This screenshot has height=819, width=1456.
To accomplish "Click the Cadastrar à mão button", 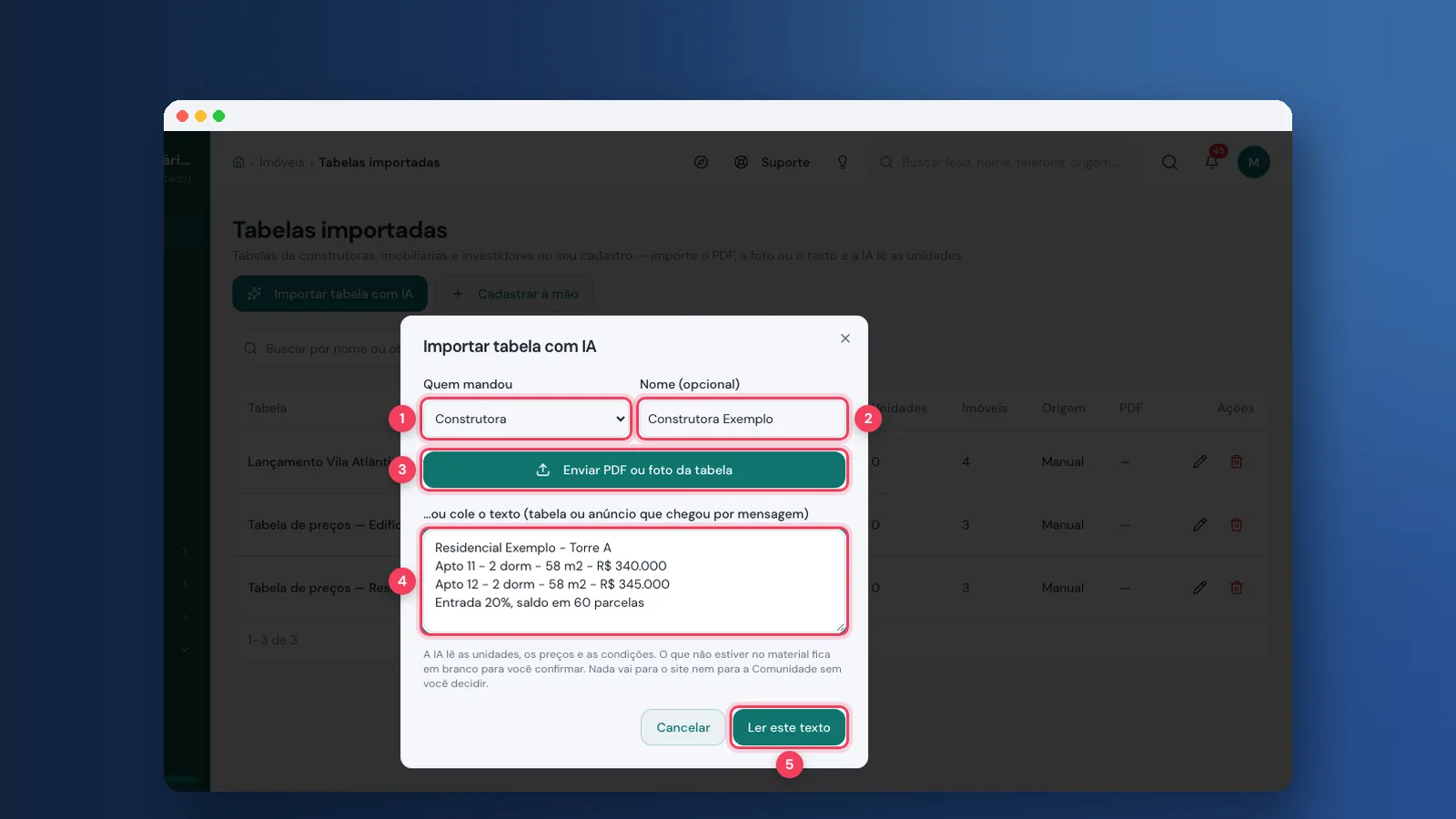I will point(515,294).
